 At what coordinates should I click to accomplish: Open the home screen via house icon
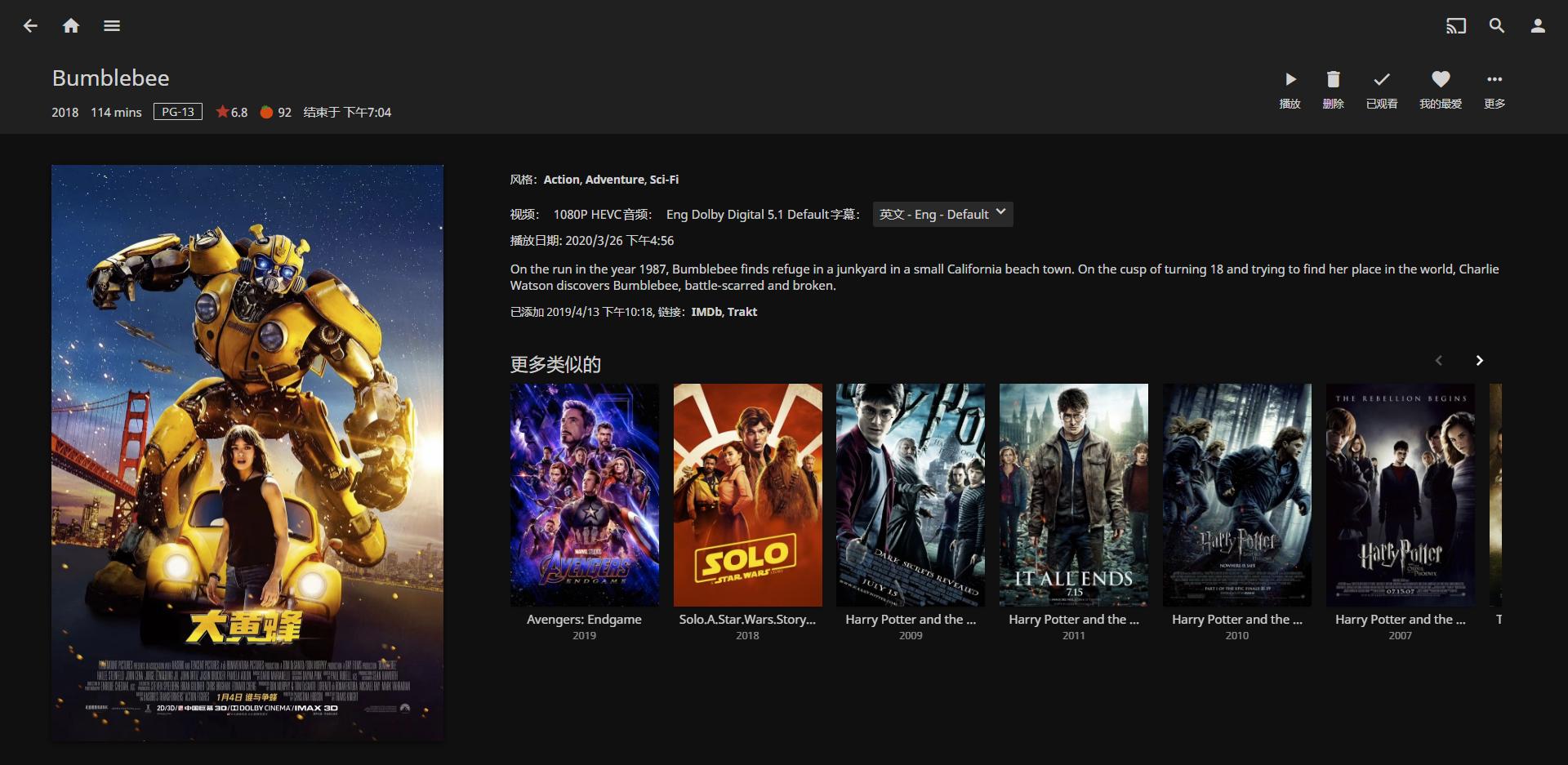pyautogui.click(x=71, y=26)
